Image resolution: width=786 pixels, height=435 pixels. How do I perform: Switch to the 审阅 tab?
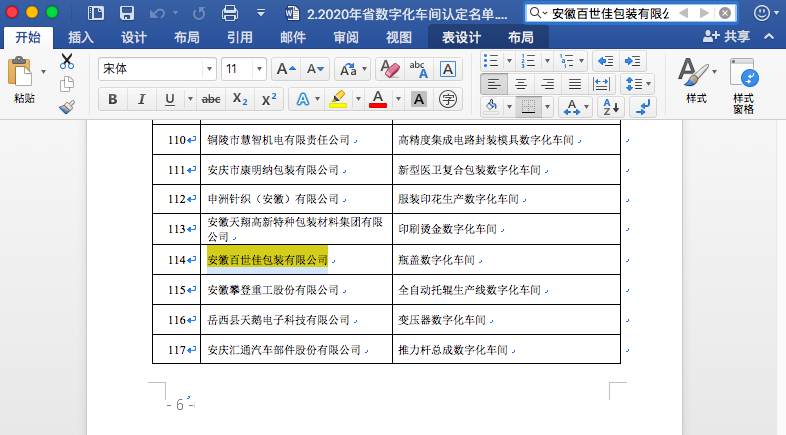[x=346, y=37]
